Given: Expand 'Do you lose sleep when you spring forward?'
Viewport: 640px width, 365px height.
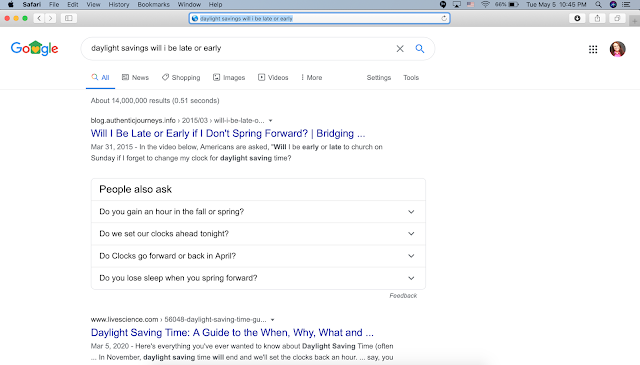Looking at the screenshot, I should (258, 278).
